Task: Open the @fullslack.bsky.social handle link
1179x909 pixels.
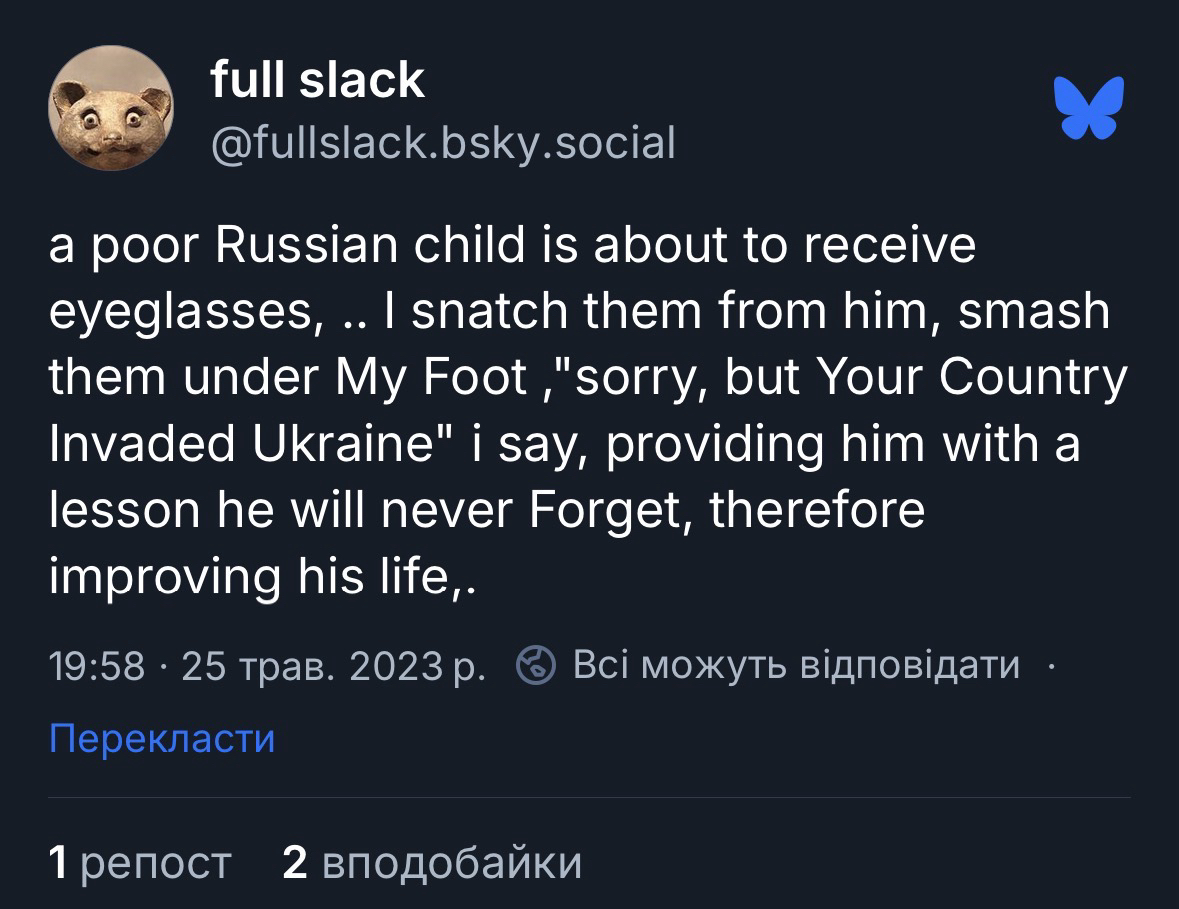Action: click(x=443, y=143)
